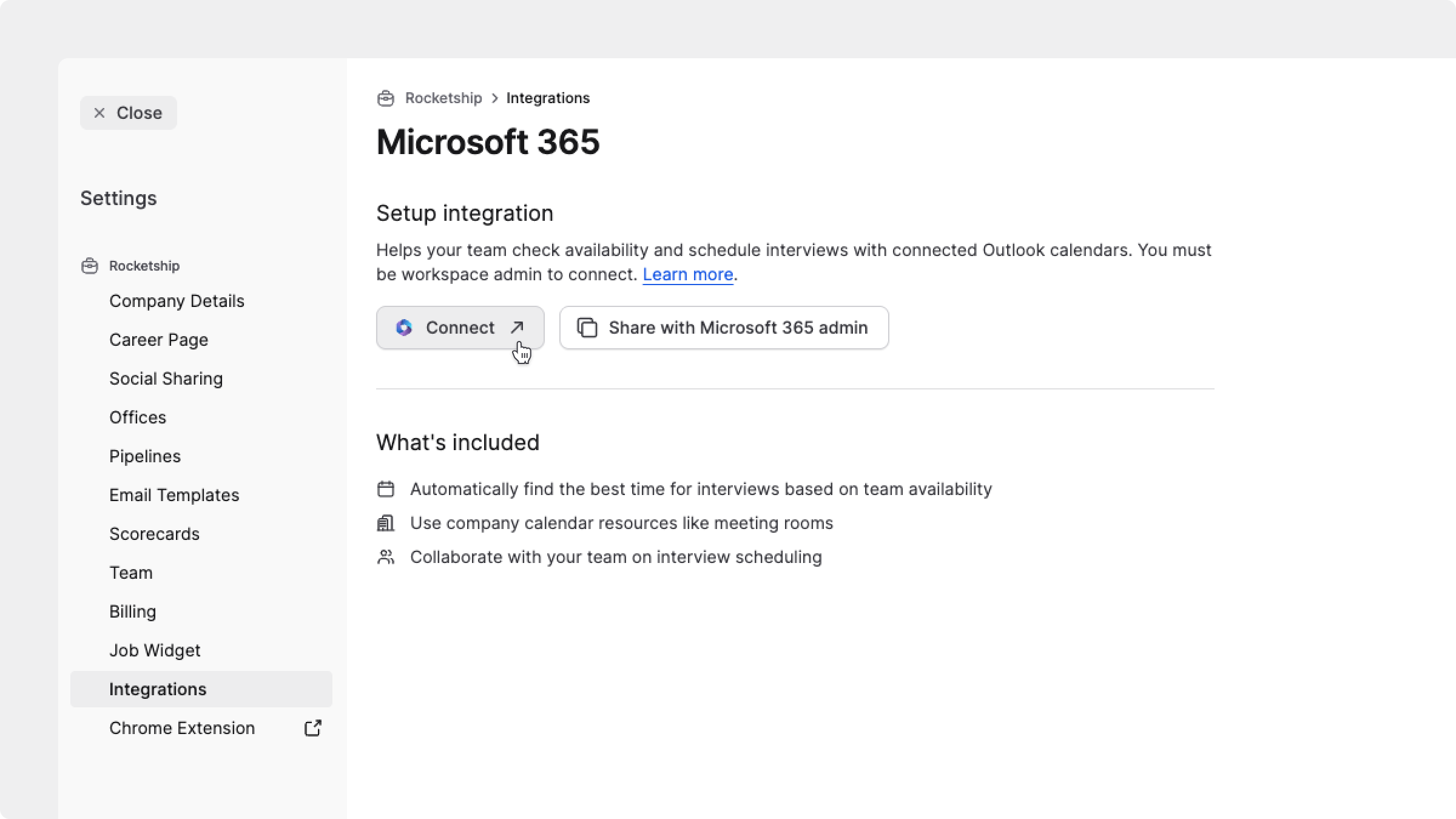
Task: Click the briefcase icon in breadcrumb
Action: (x=386, y=98)
